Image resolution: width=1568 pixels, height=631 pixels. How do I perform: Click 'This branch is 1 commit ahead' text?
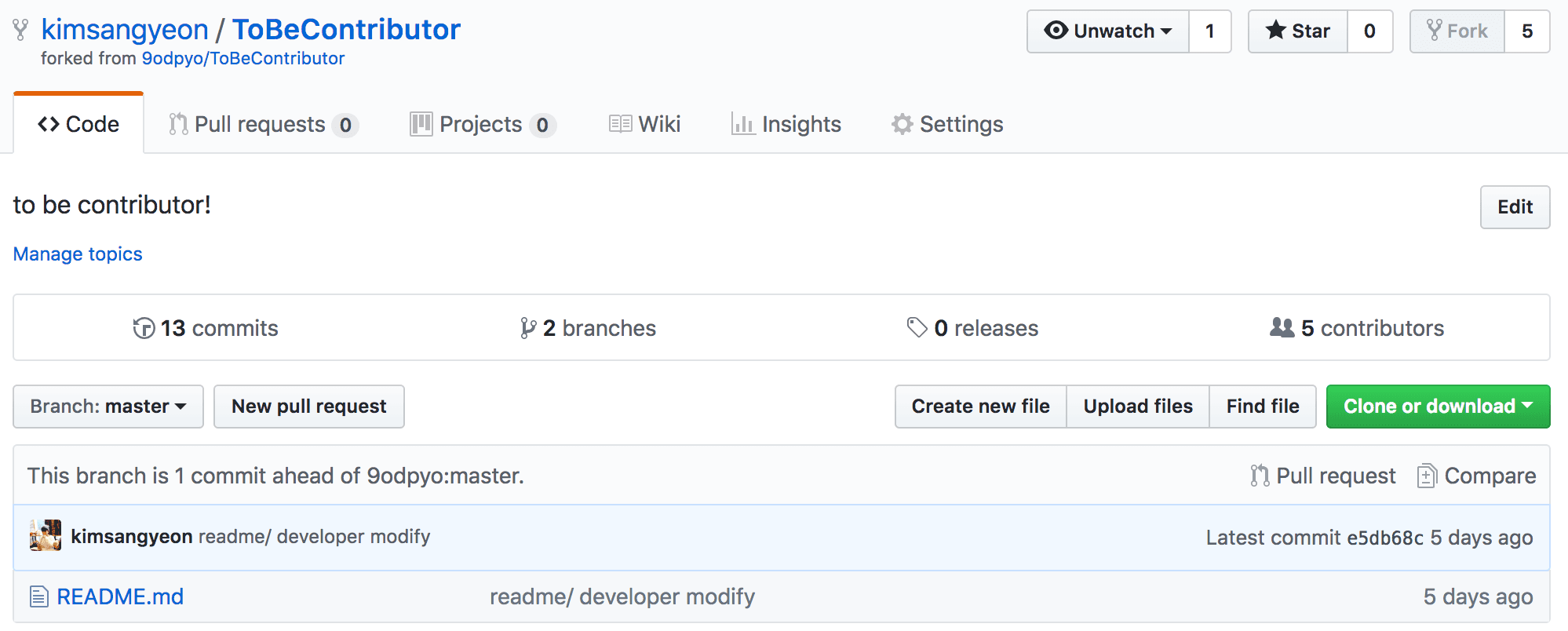click(275, 476)
